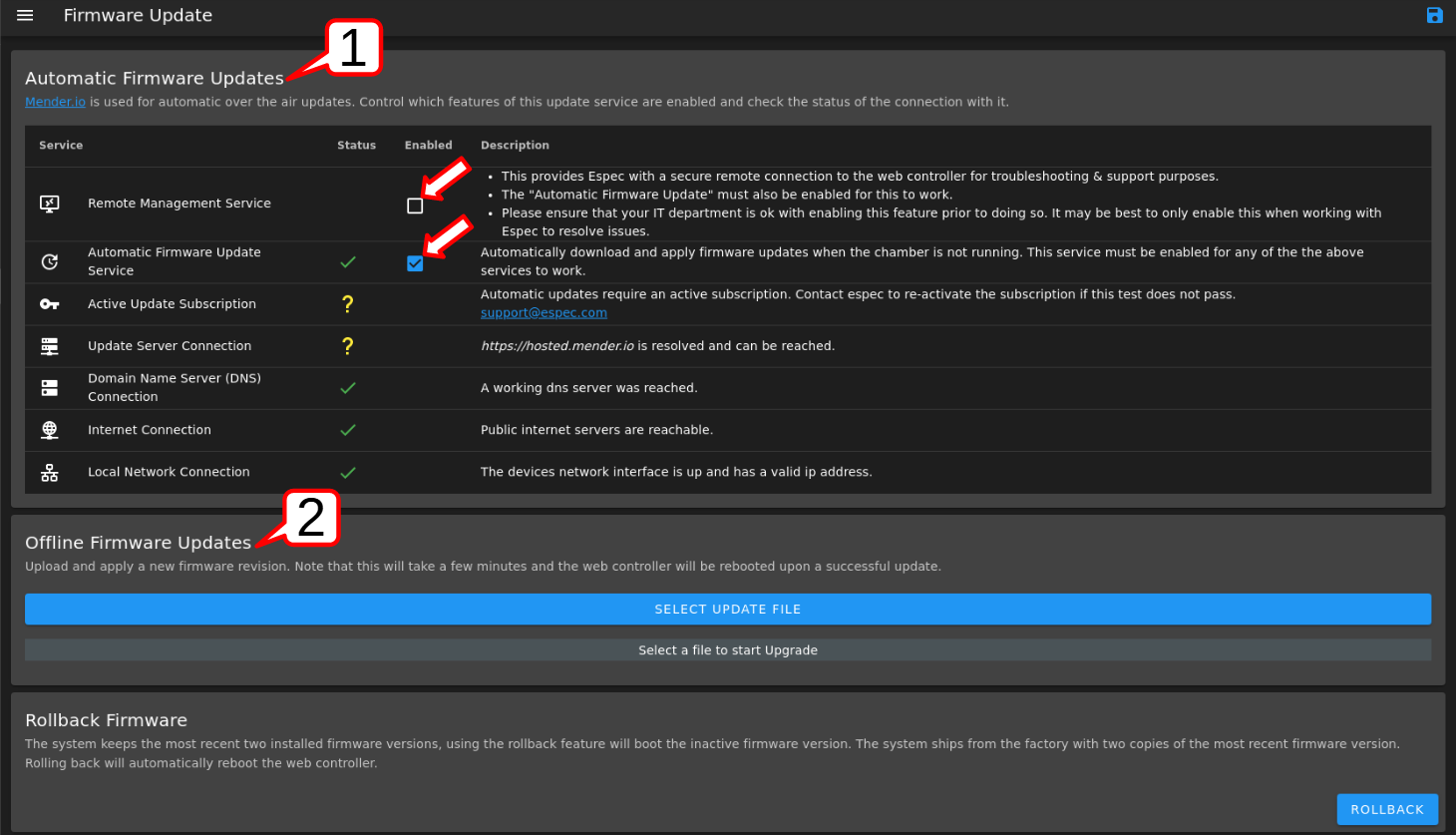1456x835 pixels.
Task: Open the Mender.io link
Action: click(x=55, y=102)
